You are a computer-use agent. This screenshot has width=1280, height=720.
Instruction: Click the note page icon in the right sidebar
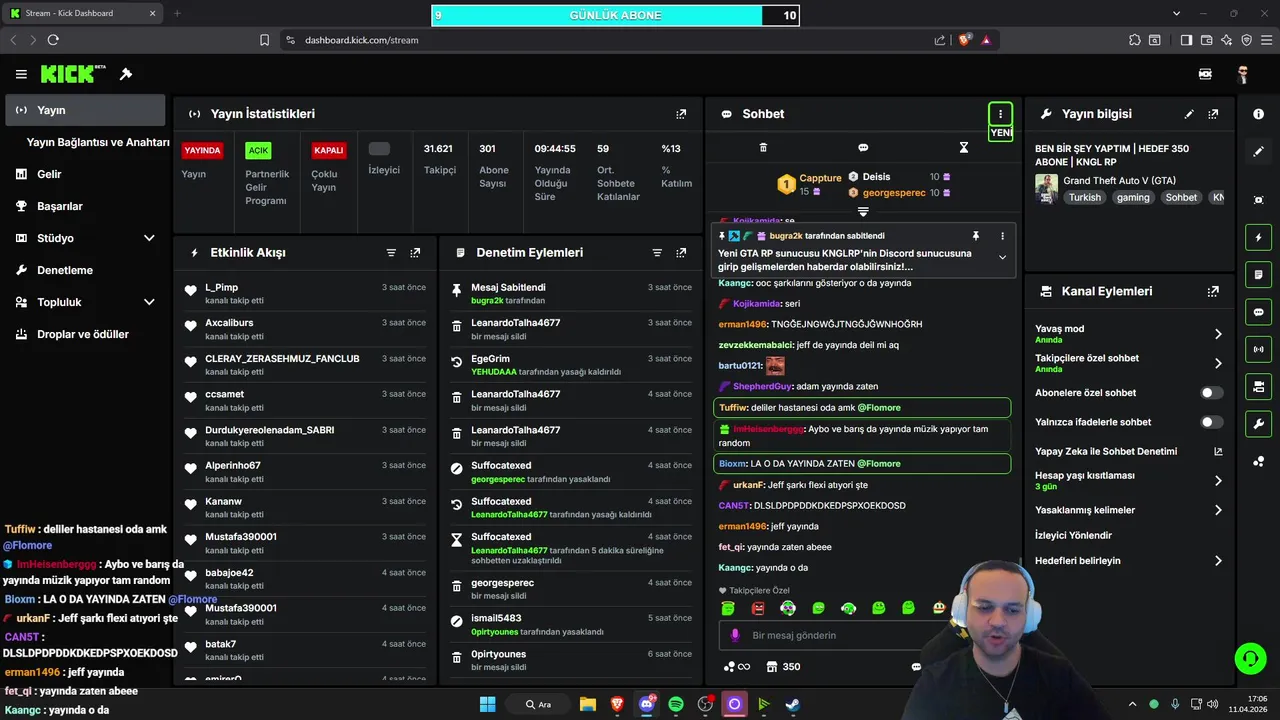pyautogui.click(x=1259, y=275)
